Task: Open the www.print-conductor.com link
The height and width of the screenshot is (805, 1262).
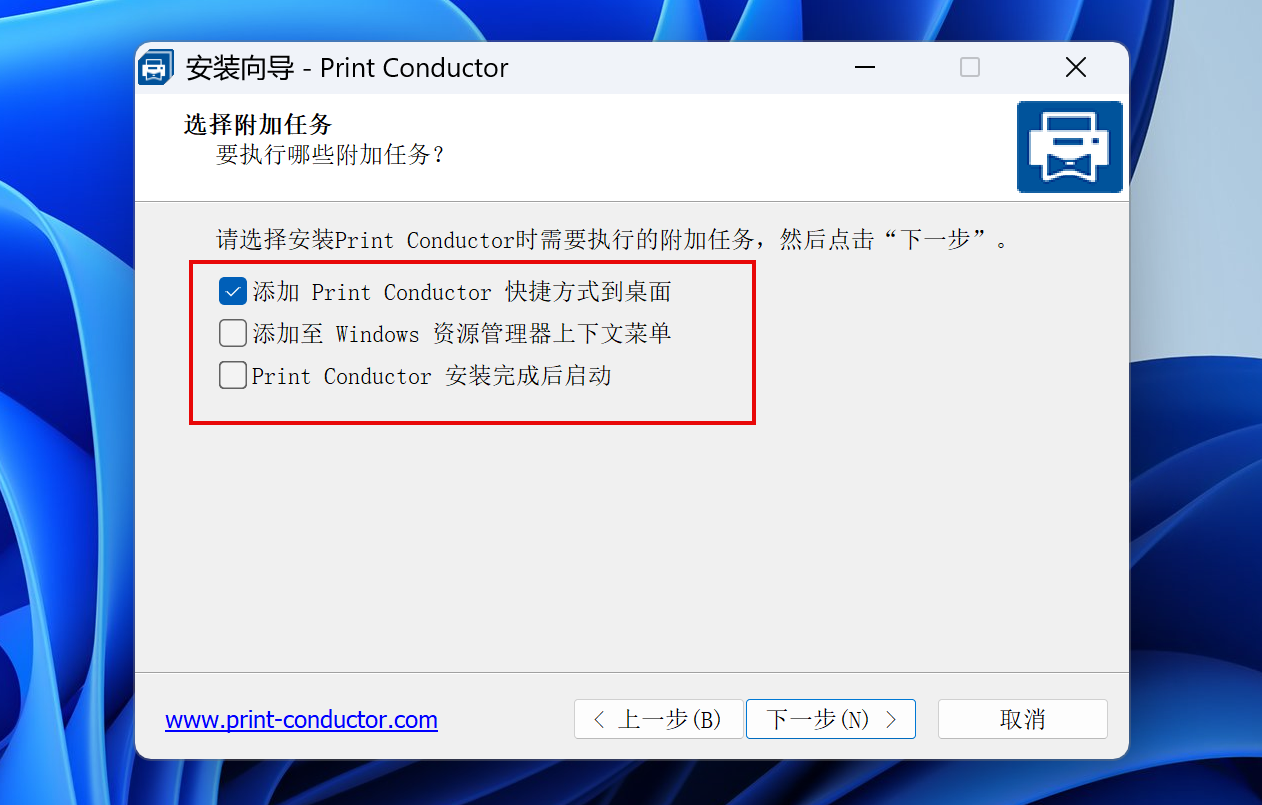Action: pos(301,720)
